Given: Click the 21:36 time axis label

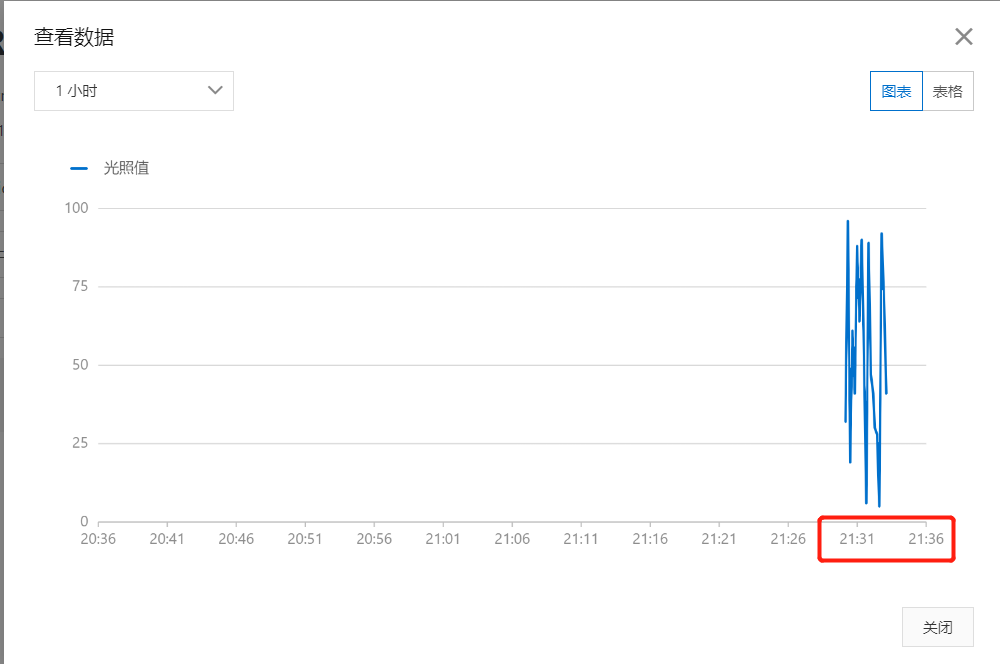Looking at the screenshot, I should (925, 539).
